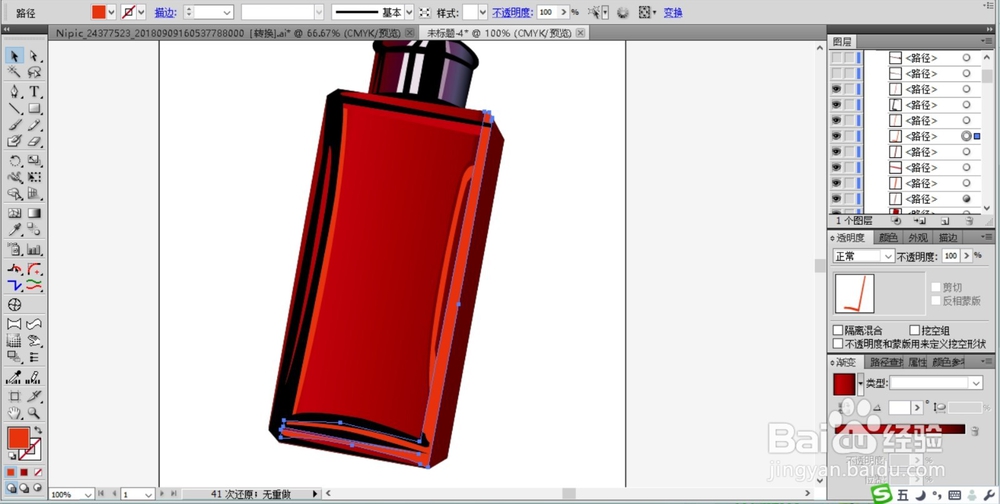Viewport: 1000px width, 504px height.
Task: Select the Lasso tool
Action: pyautogui.click(x=34, y=72)
